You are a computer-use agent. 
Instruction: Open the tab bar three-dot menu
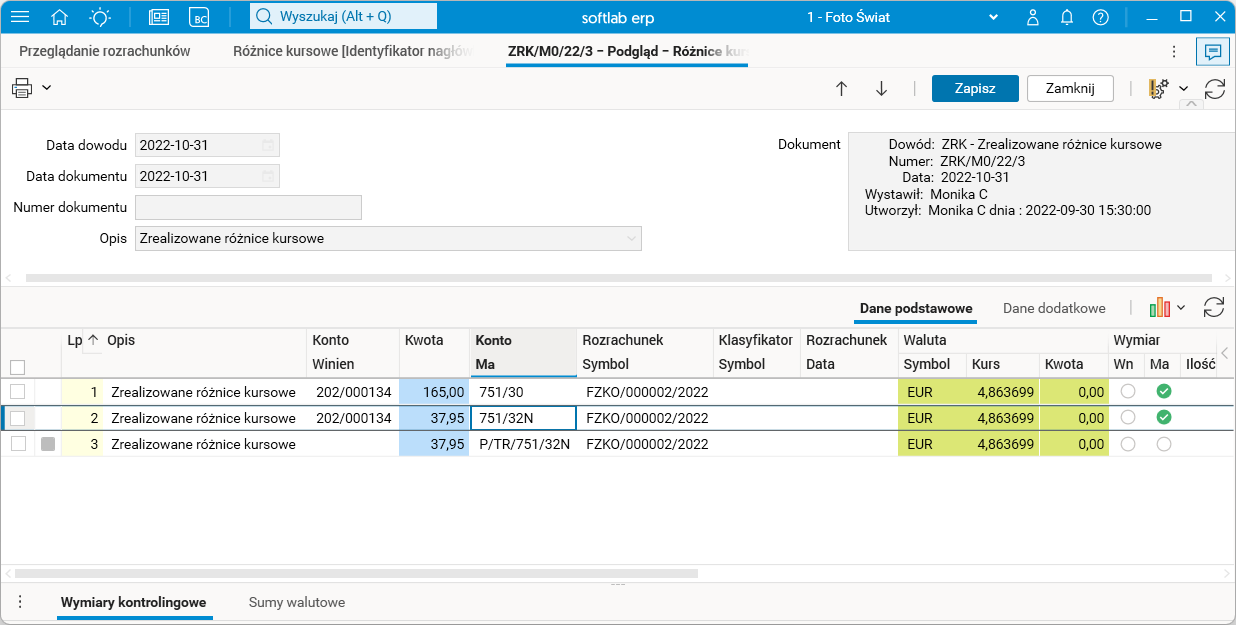pyautogui.click(x=1174, y=51)
